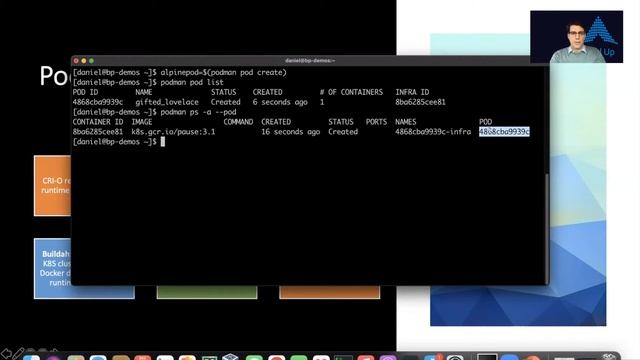Click the 'NAME' header in pod list

click(x=144, y=92)
